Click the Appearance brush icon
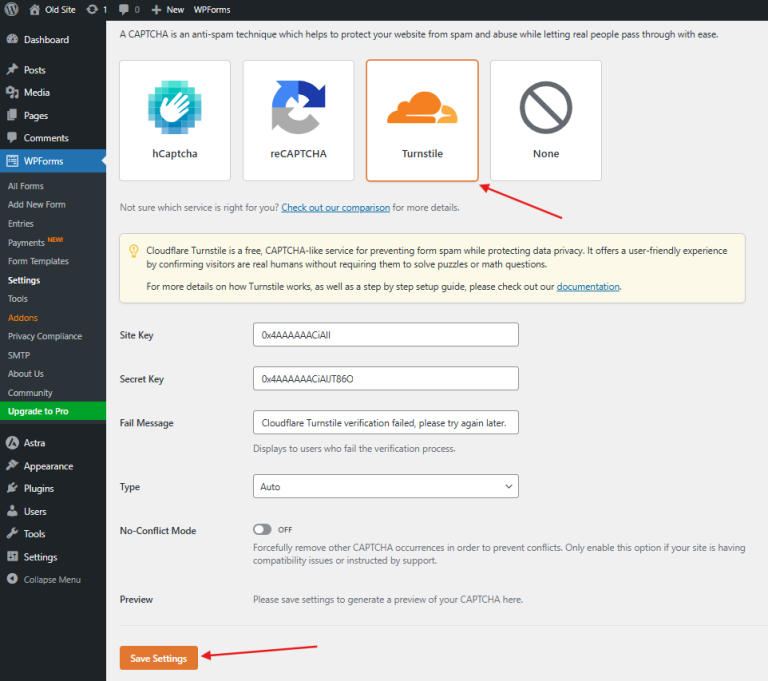Viewport: 768px width, 681px height. pyautogui.click(x=12, y=465)
